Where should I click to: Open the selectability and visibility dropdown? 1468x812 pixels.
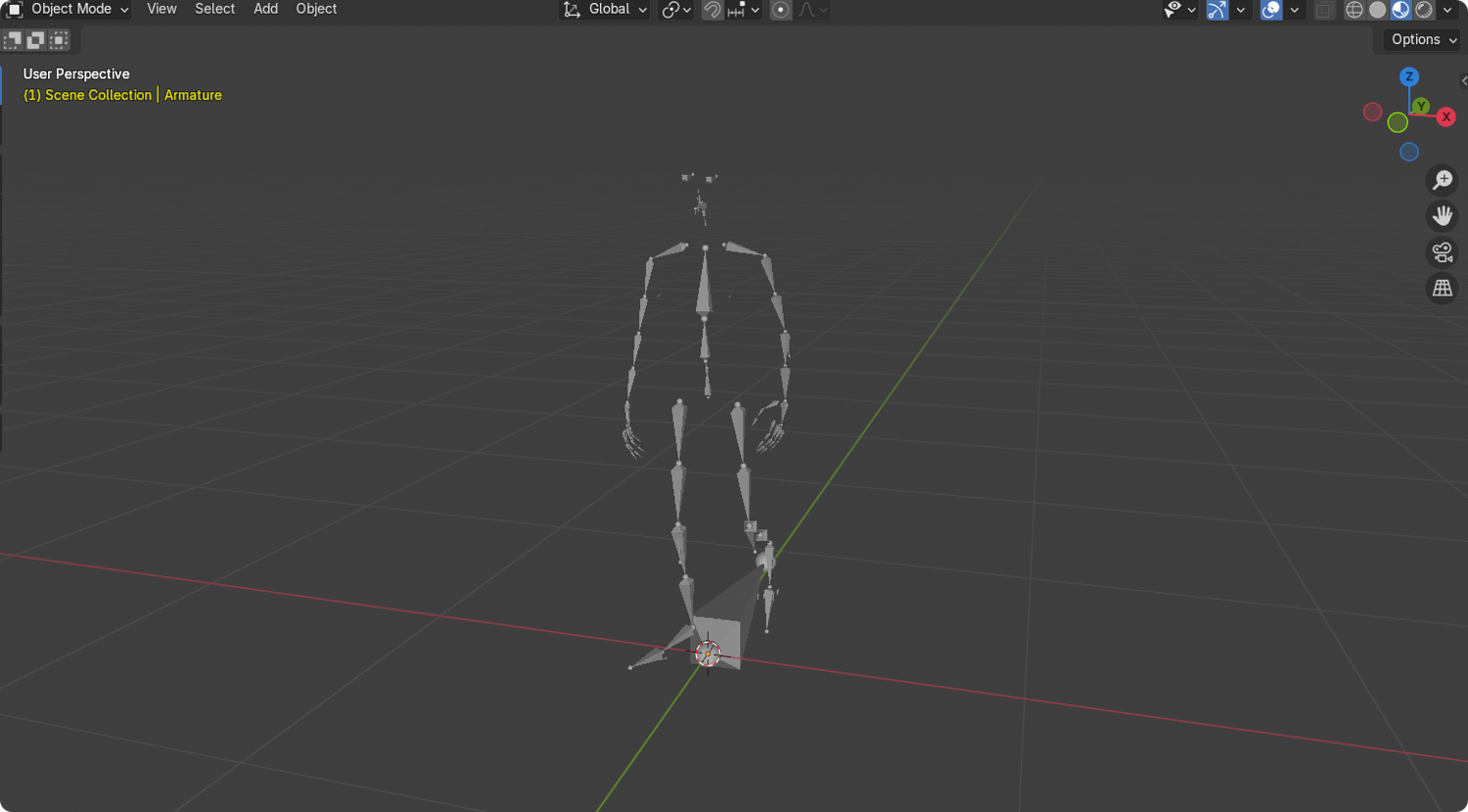click(x=1179, y=10)
